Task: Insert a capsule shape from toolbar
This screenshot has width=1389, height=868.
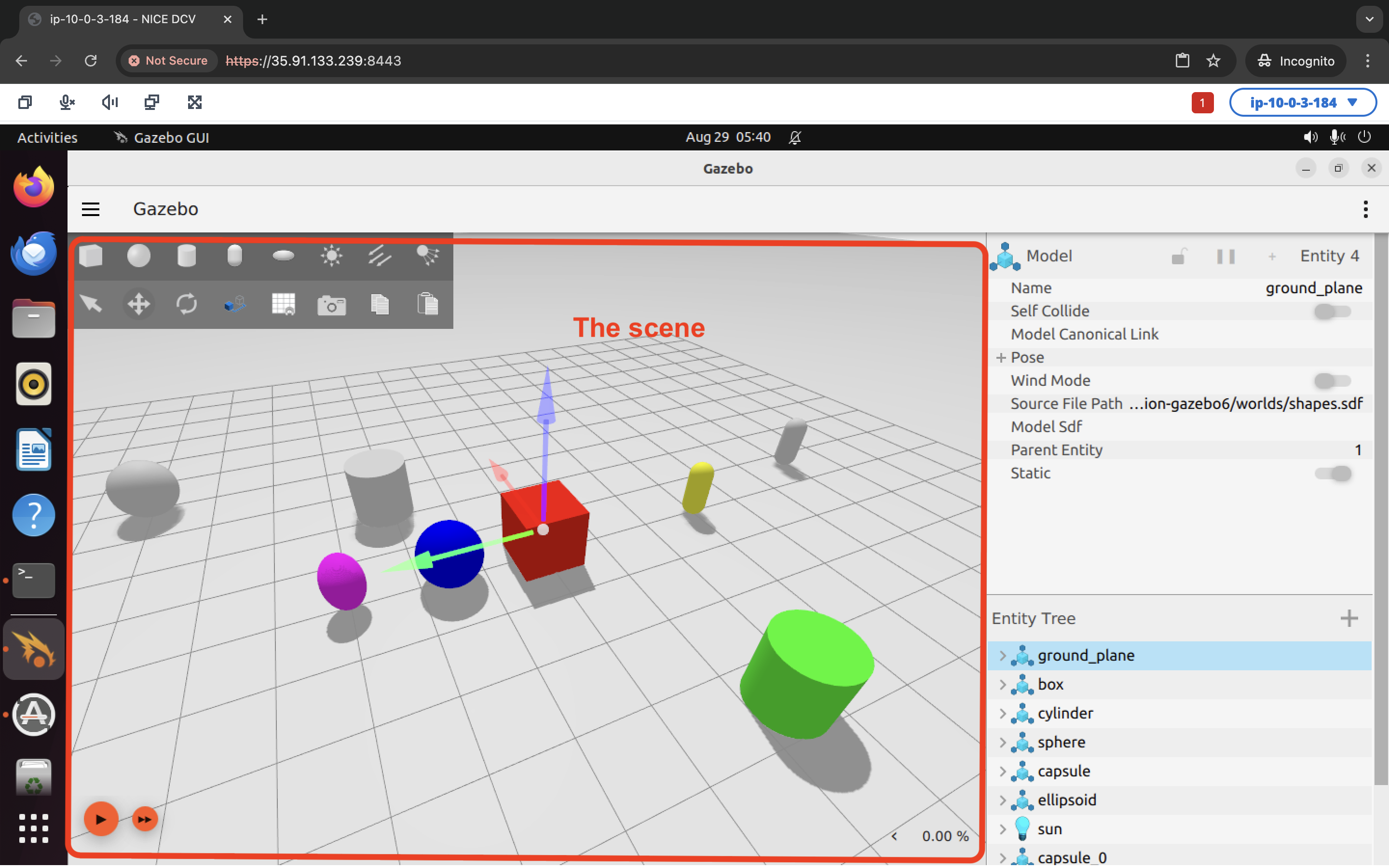Action: pos(235,256)
